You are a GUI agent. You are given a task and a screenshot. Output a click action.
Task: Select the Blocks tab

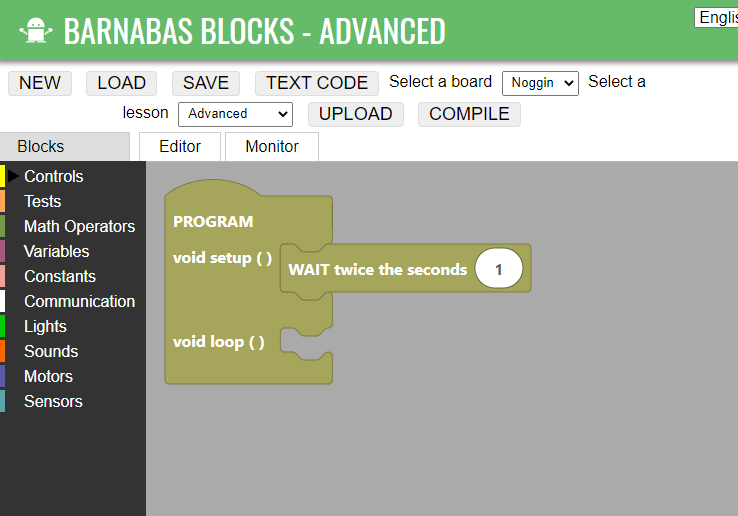point(64,146)
